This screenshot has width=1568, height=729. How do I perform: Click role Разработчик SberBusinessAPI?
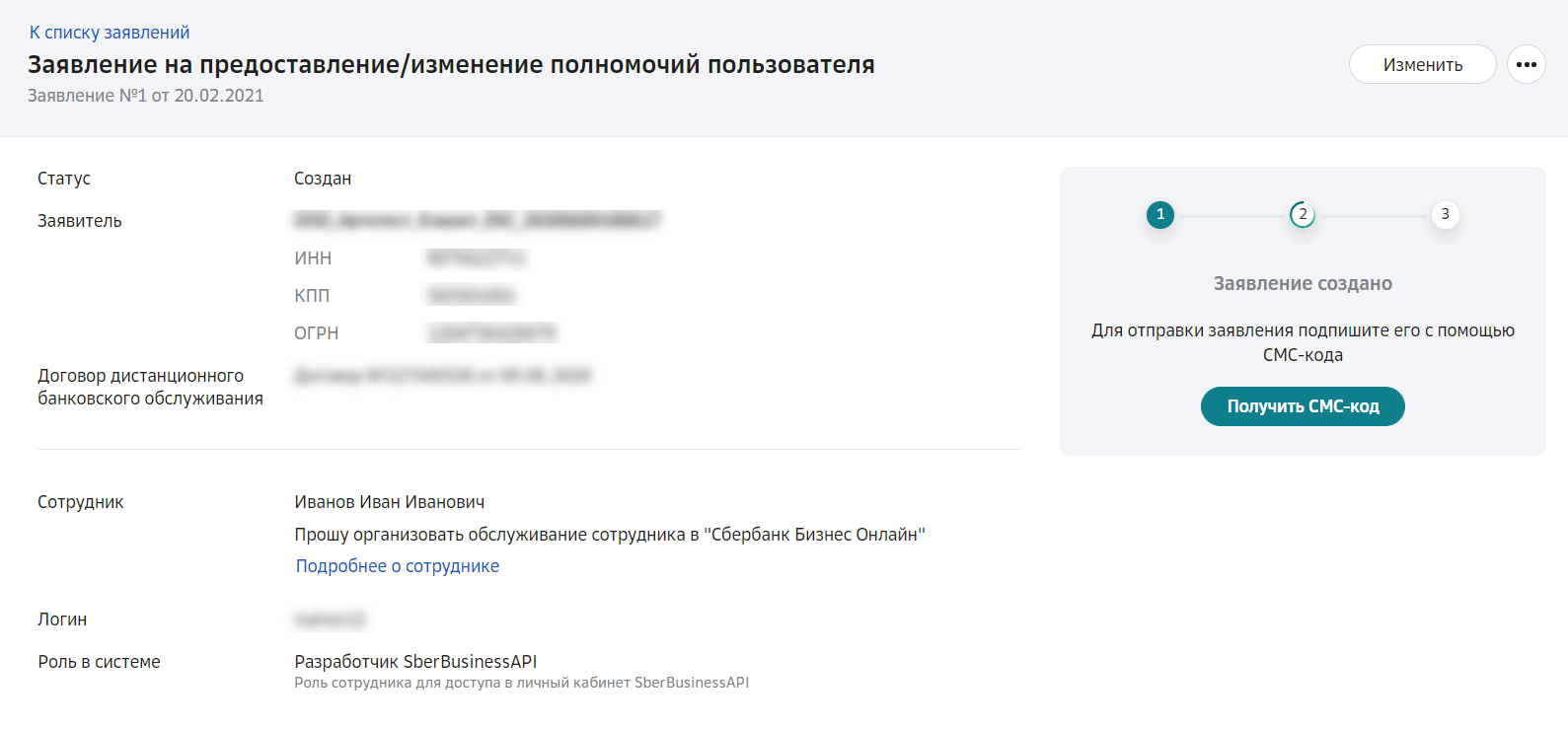click(x=415, y=662)
